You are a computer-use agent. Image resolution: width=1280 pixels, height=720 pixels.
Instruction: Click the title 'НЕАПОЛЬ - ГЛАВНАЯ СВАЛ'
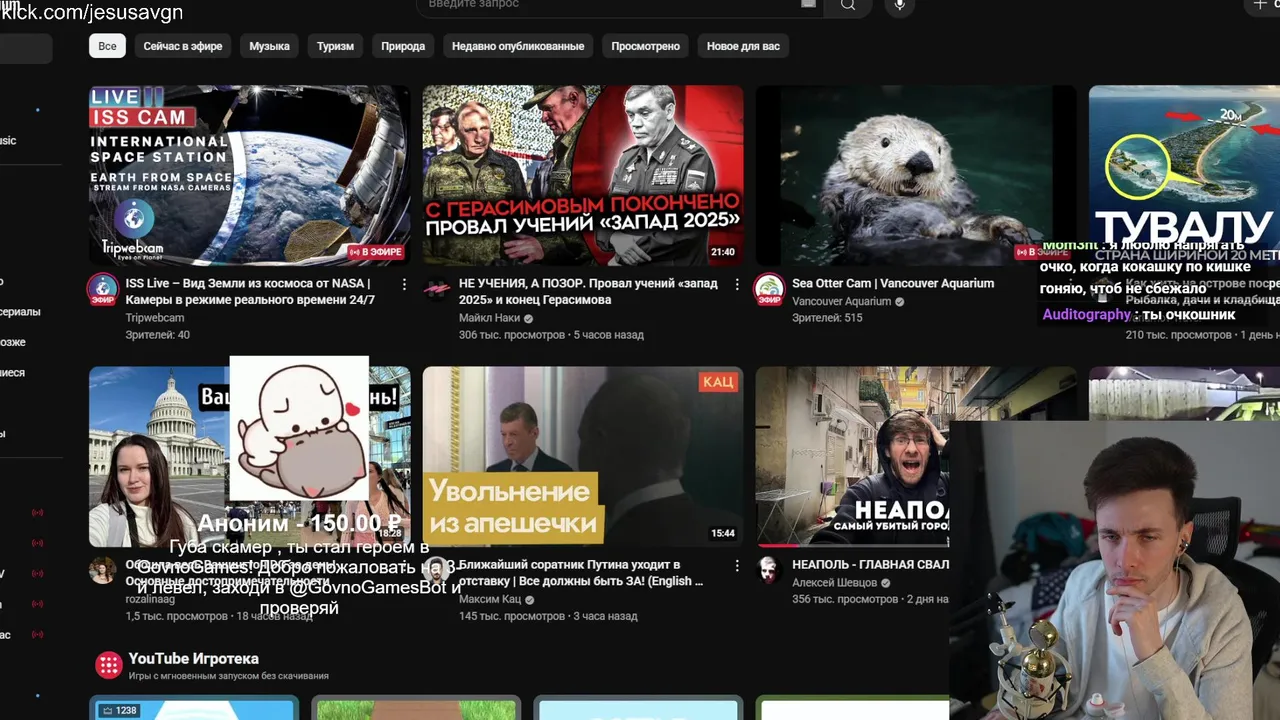(x=870, y=564)
